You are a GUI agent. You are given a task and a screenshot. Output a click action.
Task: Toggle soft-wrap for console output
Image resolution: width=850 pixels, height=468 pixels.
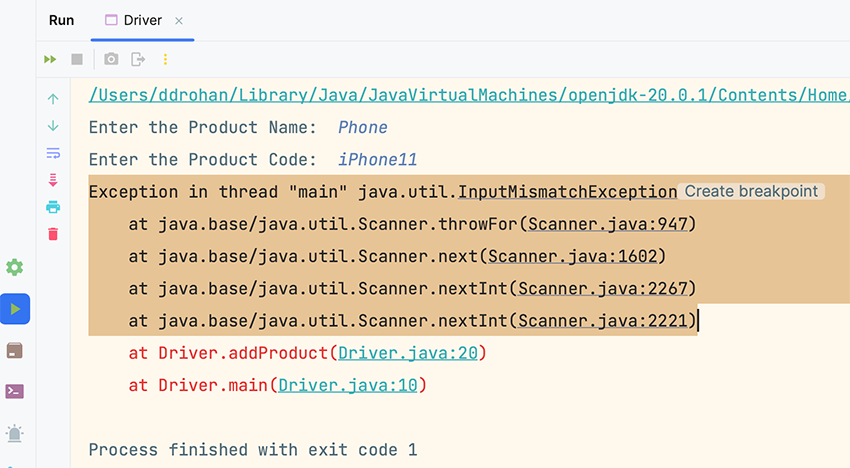click(53, 153)
